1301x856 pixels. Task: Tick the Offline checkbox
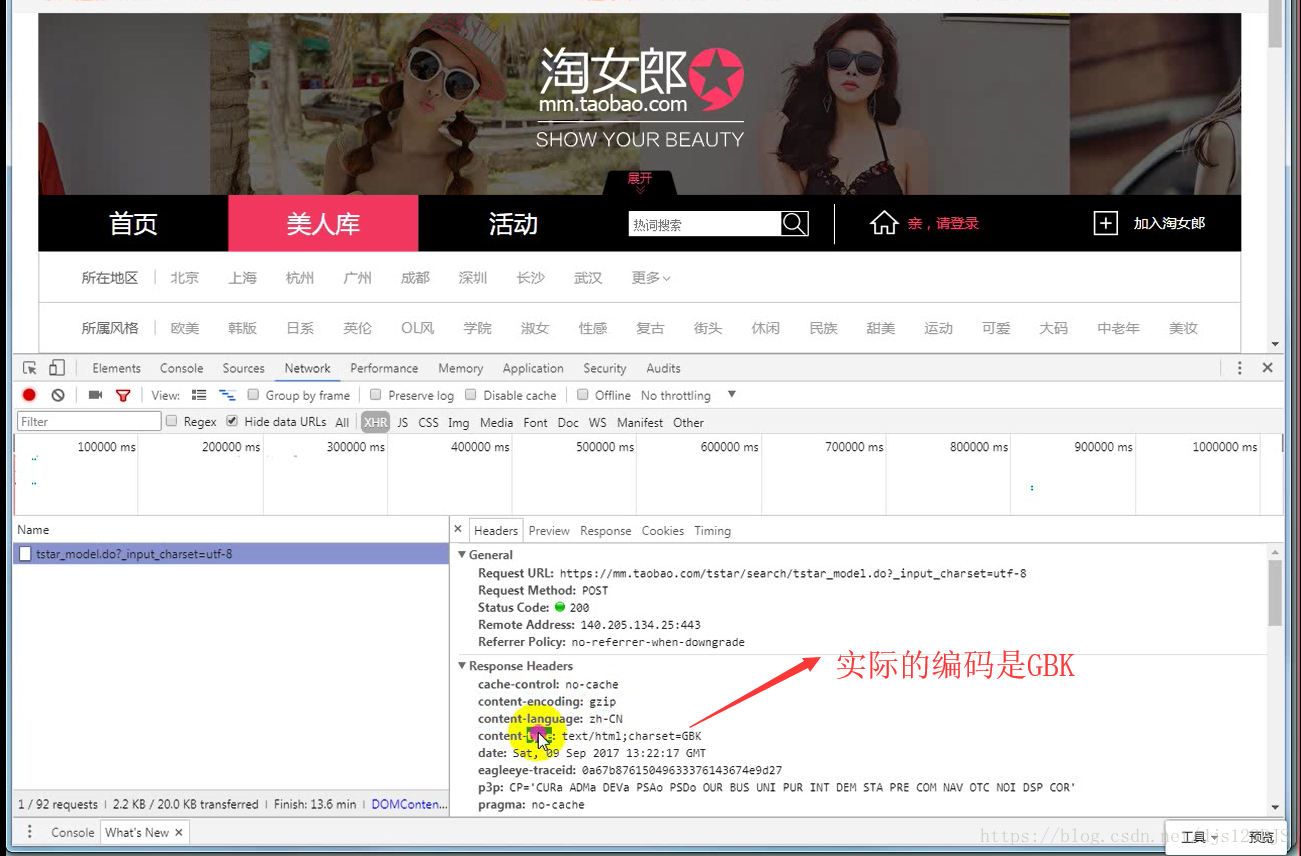582,394
